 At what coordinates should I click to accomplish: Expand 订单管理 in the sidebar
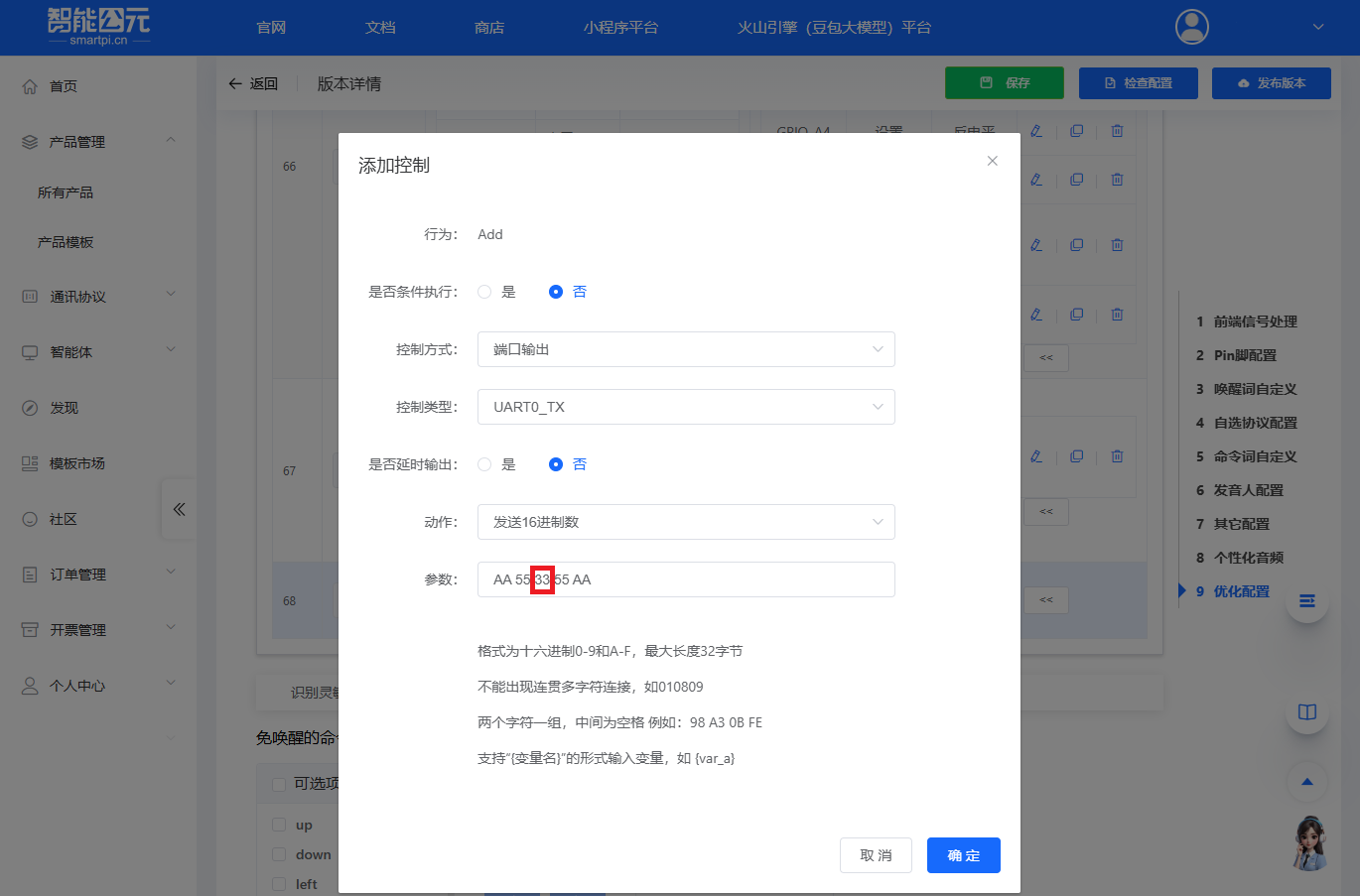click(x=97, y=575)
